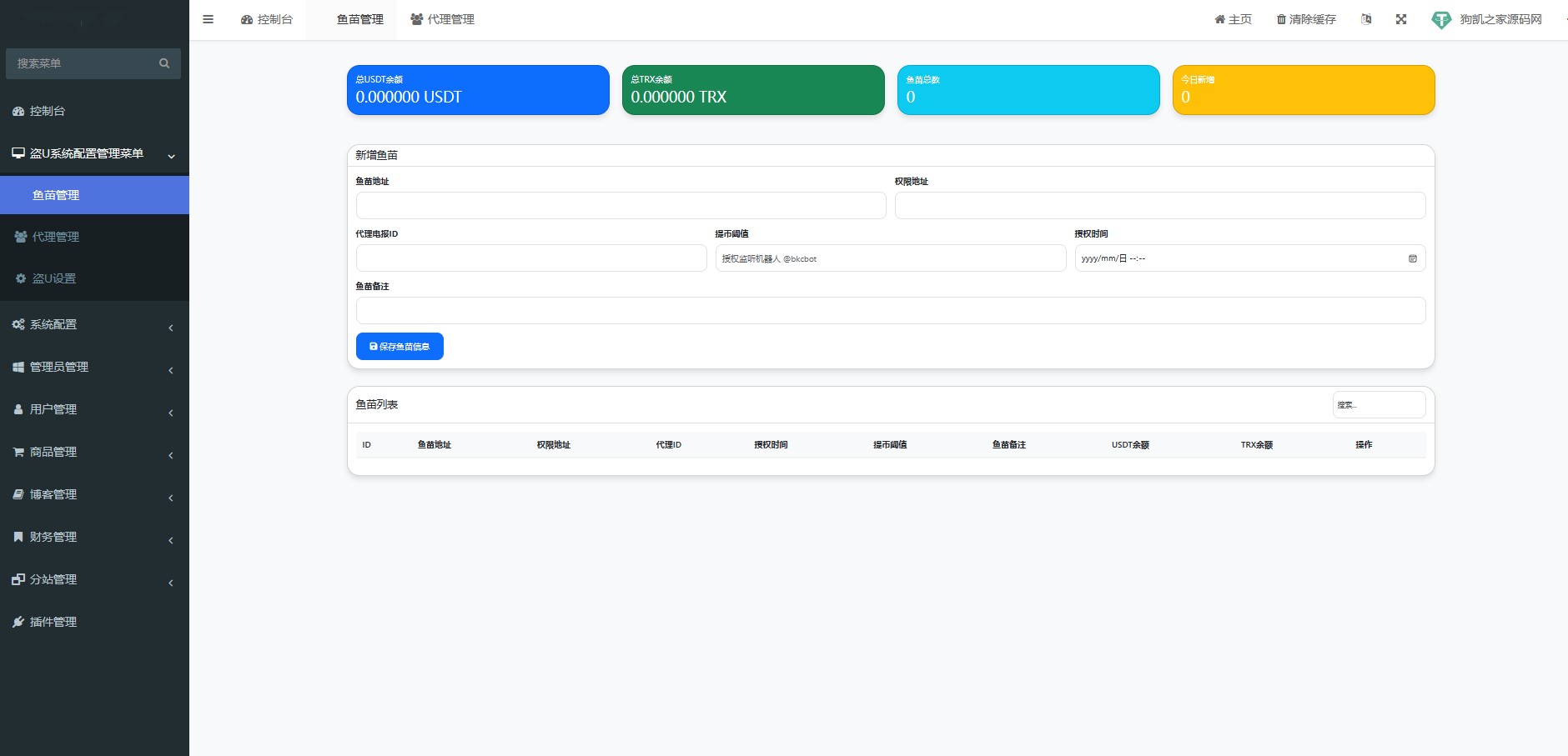Viewport: 1568px width, 756px height.
Task: Click the magnifier icon in sidebar search
Action: click(164, 63)
